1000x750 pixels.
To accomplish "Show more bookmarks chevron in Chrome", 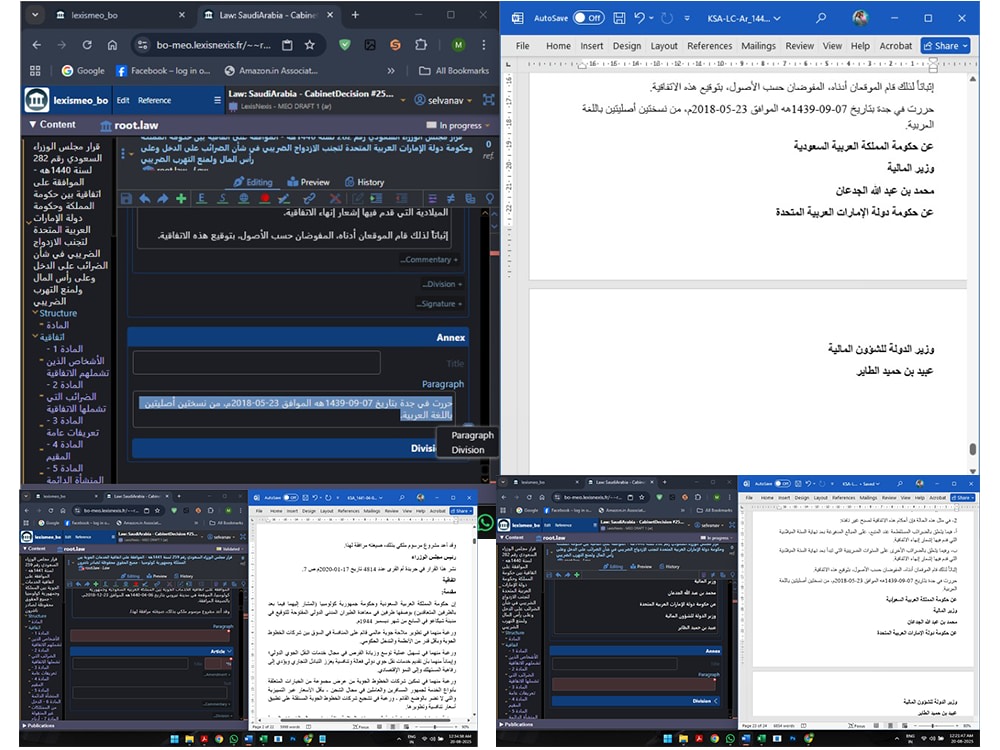I will click(x=391, y=71).
